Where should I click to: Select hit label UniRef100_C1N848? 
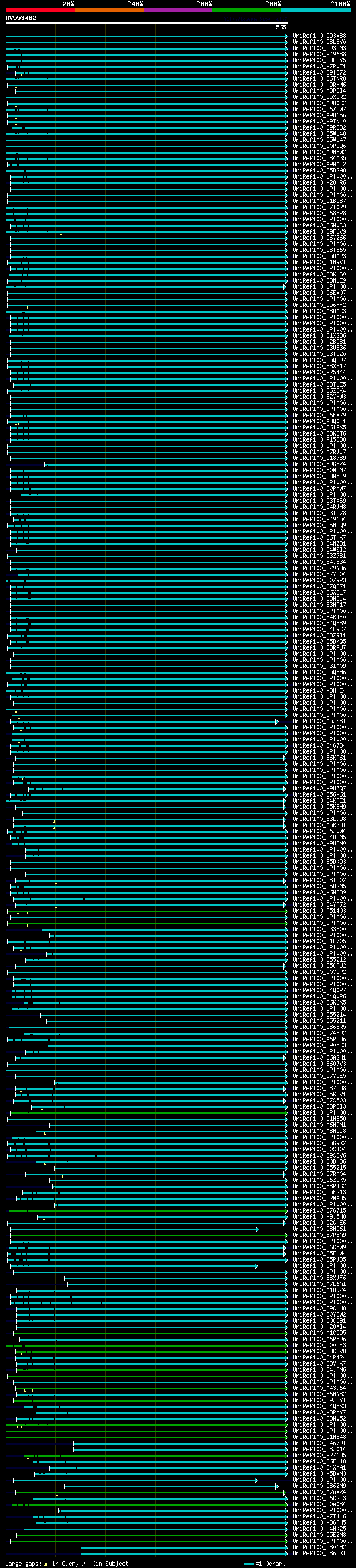point(319,1437)
